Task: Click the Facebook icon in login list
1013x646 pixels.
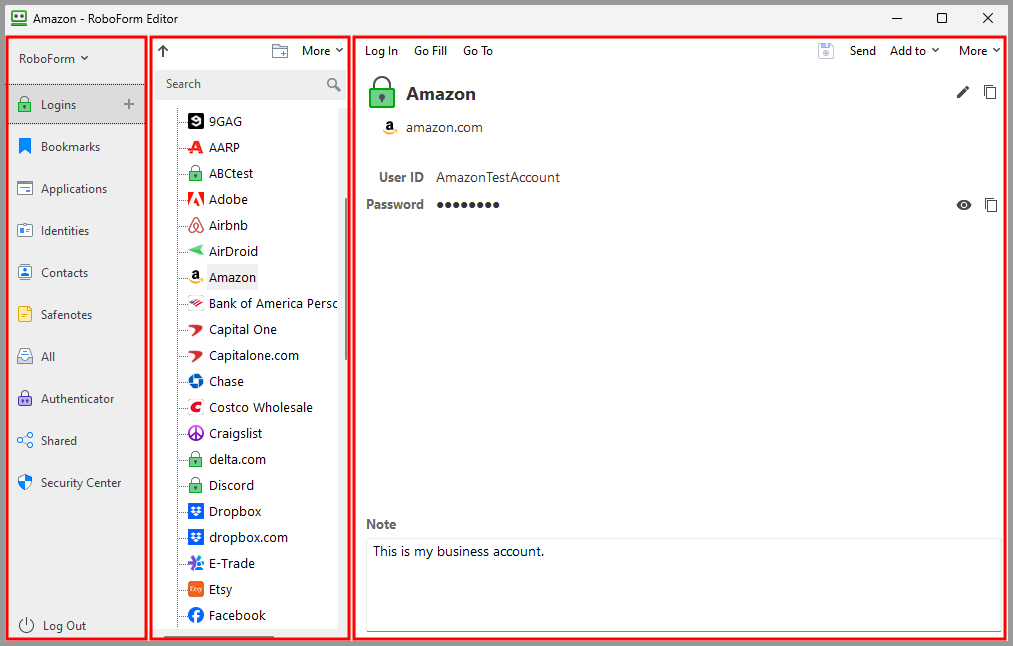Action: [196, 615]
